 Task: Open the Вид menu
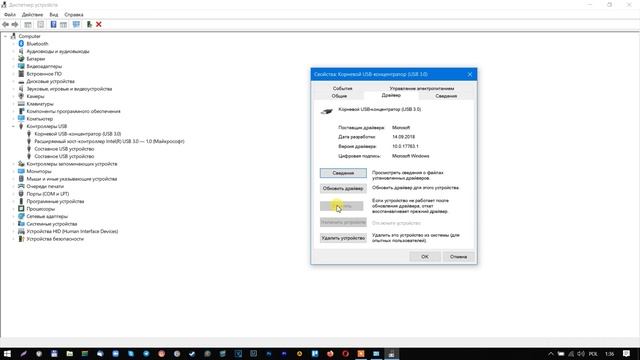(54, 15)
